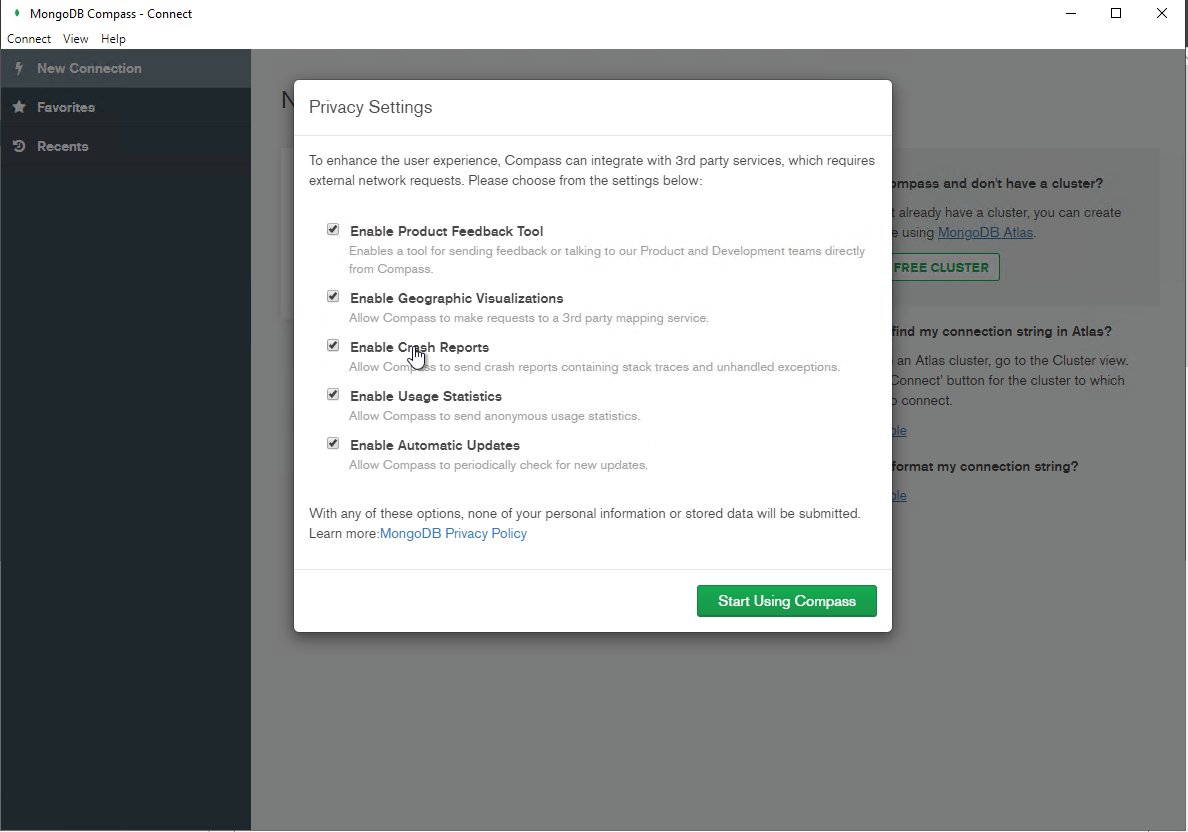Click 'Allow Compass to periodically check for new updates' text
This screenshot has width=1188, height=832.
(498, 465)
